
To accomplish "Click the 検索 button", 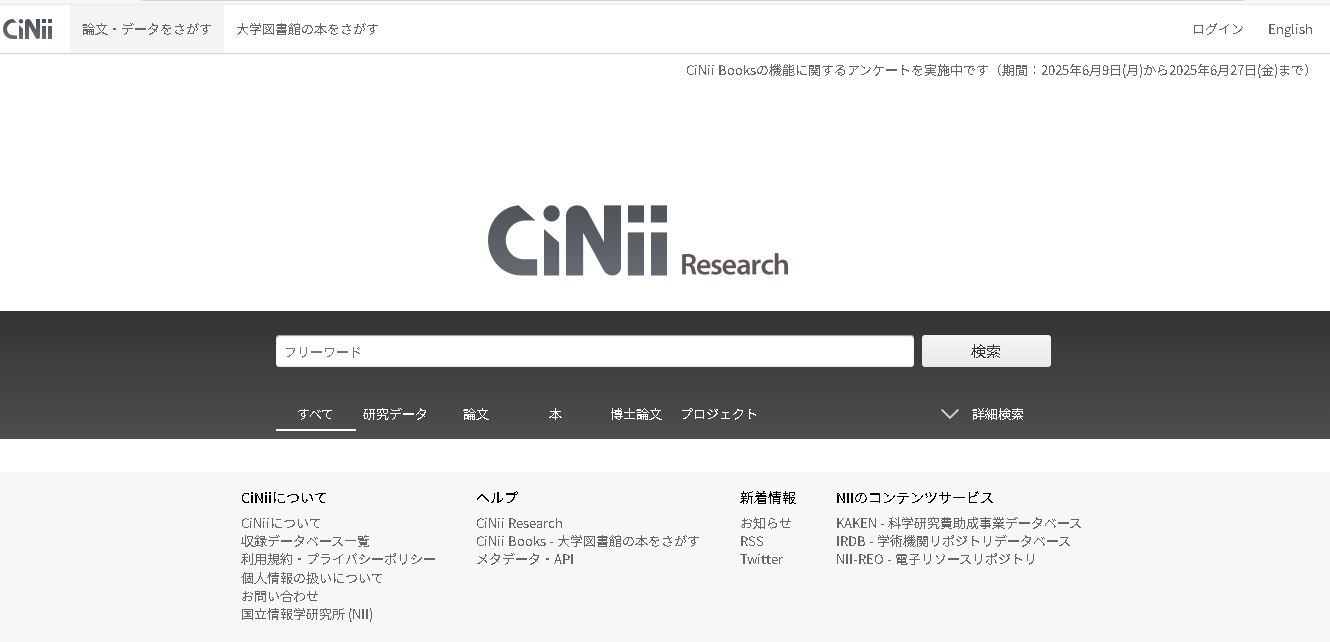I will click(x=986, y=351).
